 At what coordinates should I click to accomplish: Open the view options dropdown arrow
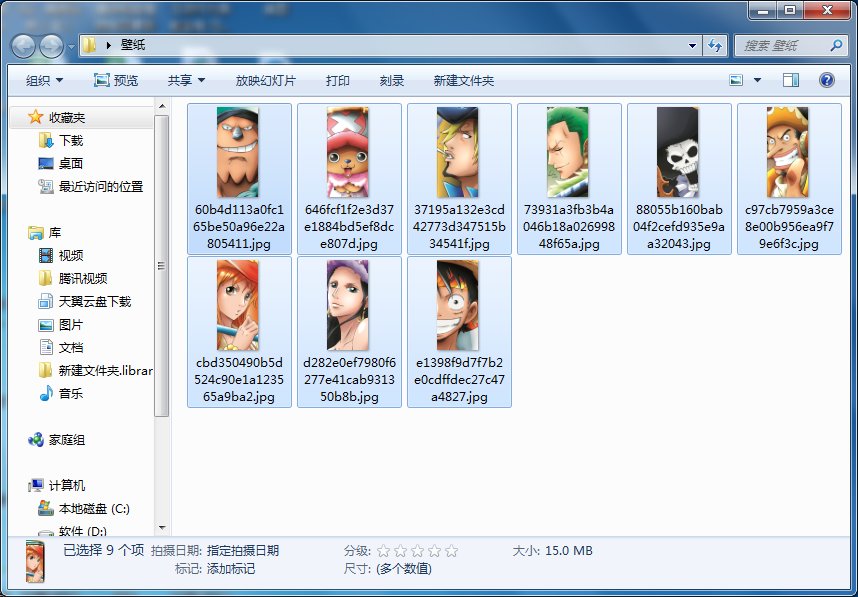[757, 80]
